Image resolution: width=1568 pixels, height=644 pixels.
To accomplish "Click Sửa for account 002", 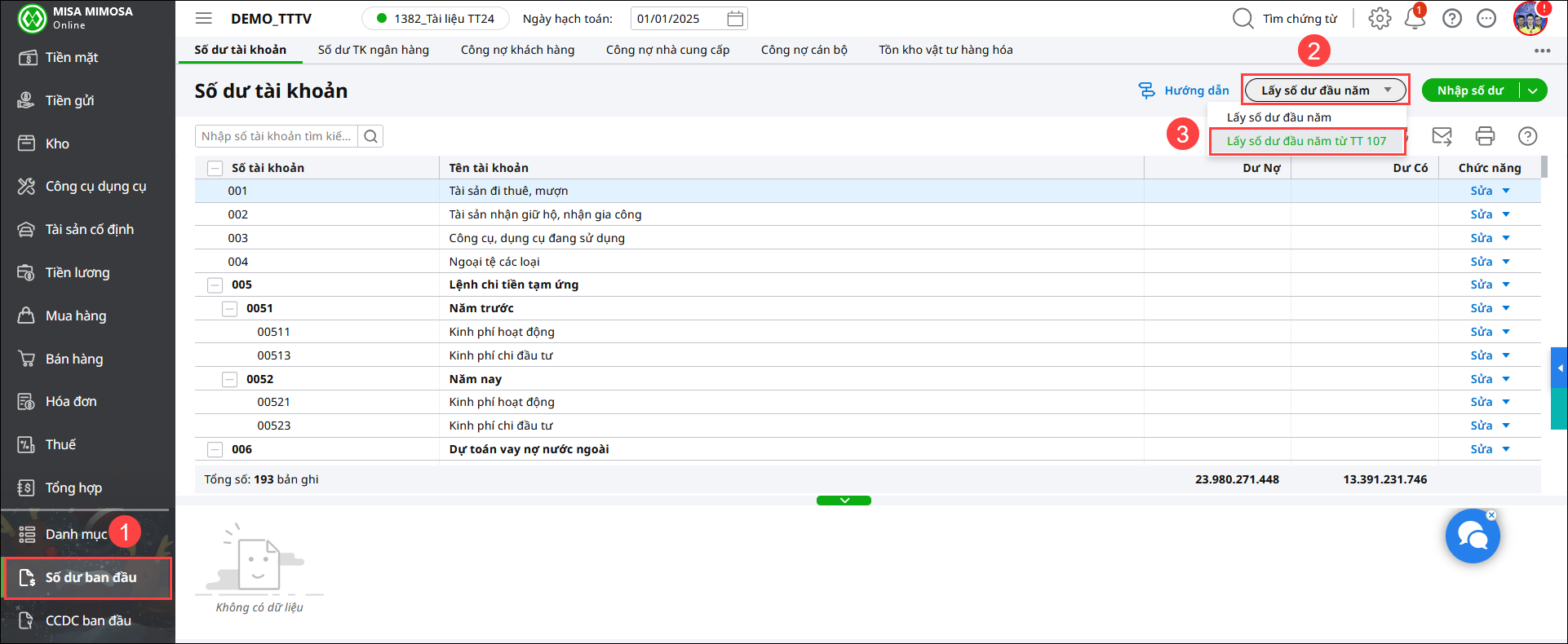I will tap(1481, 214).
